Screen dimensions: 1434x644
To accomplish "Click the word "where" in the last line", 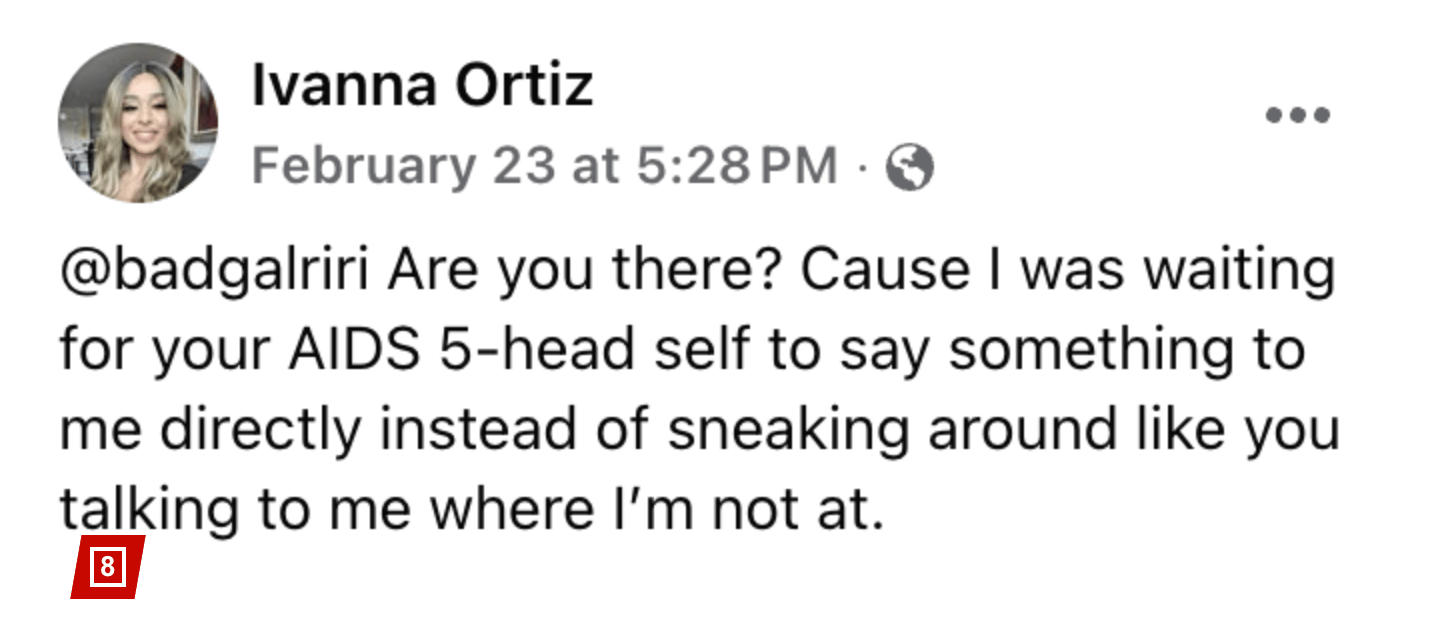I will (x=510, y=511).
